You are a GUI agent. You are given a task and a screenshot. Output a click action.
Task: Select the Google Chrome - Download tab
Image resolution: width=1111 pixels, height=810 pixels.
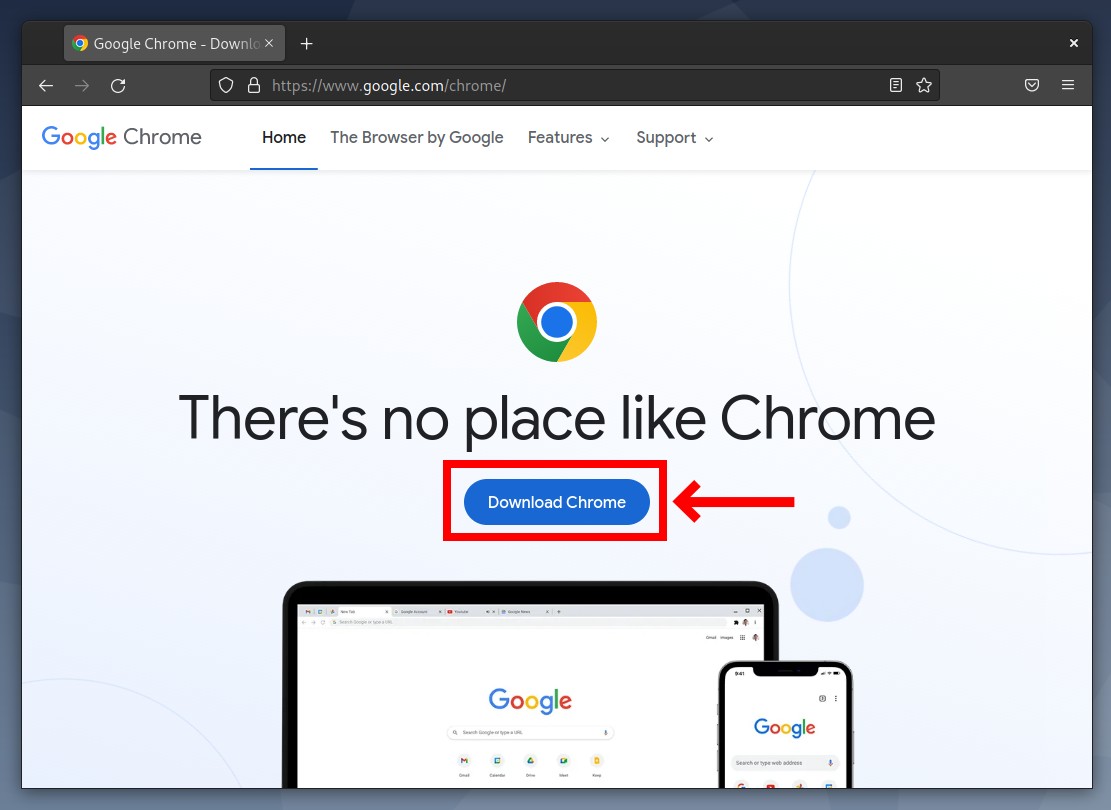point(174,43)
